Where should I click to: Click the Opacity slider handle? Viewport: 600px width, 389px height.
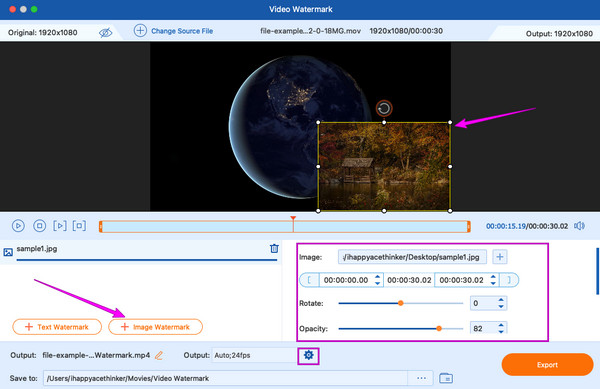pos(439,328)
